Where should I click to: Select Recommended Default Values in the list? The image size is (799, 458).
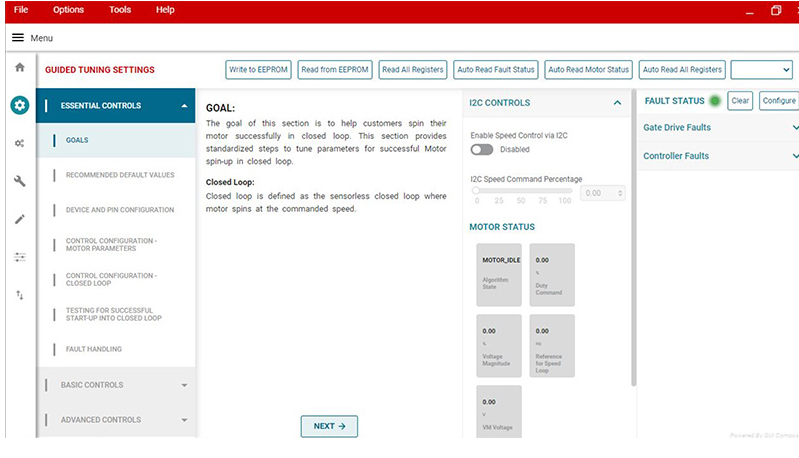pyautogui.click(x=120, y=175)
